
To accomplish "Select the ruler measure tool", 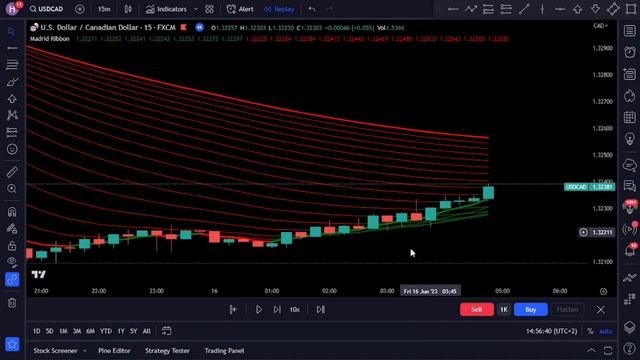I will pyautogui.click(x=12, y=172).
